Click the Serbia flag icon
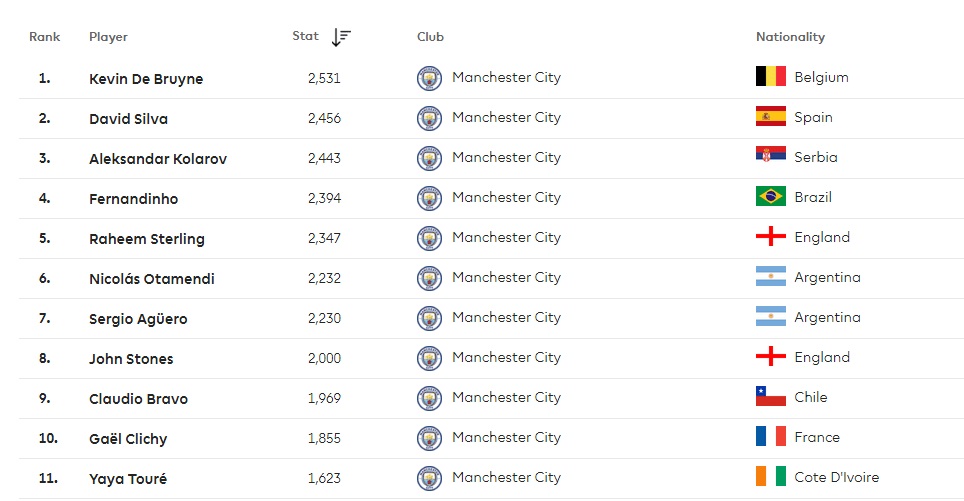Image resolution: width=964 pixels, height=501 pixels. coord(770,157)
